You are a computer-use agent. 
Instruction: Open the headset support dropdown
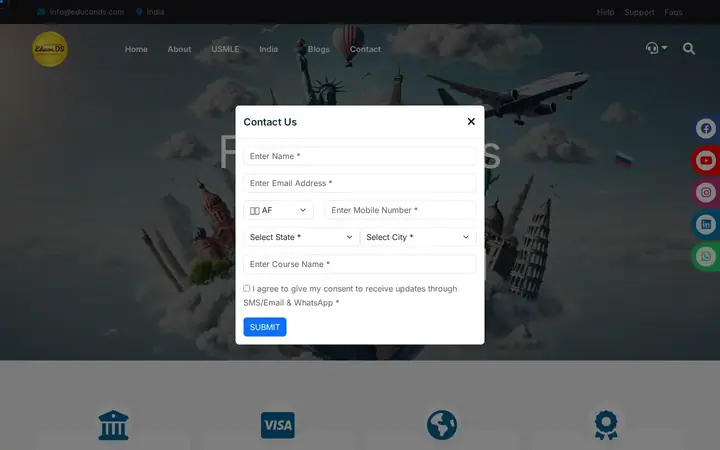pyautogui.click(x=656, y=48)
